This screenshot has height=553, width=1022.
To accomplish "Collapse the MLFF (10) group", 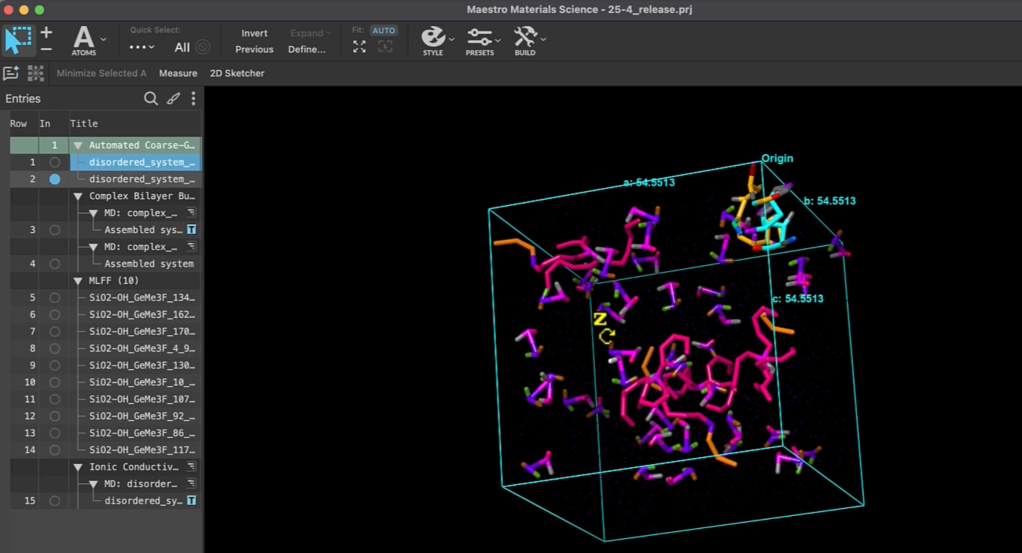I will 79,281.
